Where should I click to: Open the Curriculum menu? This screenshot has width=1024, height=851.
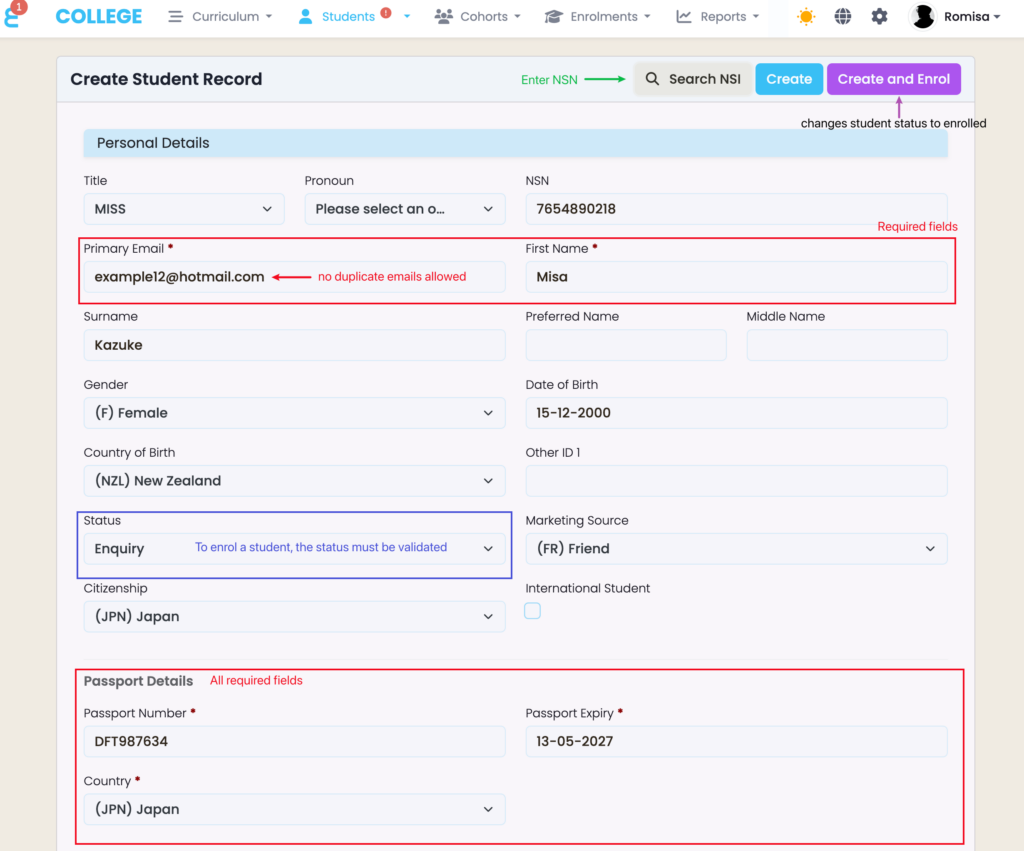point(216,17)
